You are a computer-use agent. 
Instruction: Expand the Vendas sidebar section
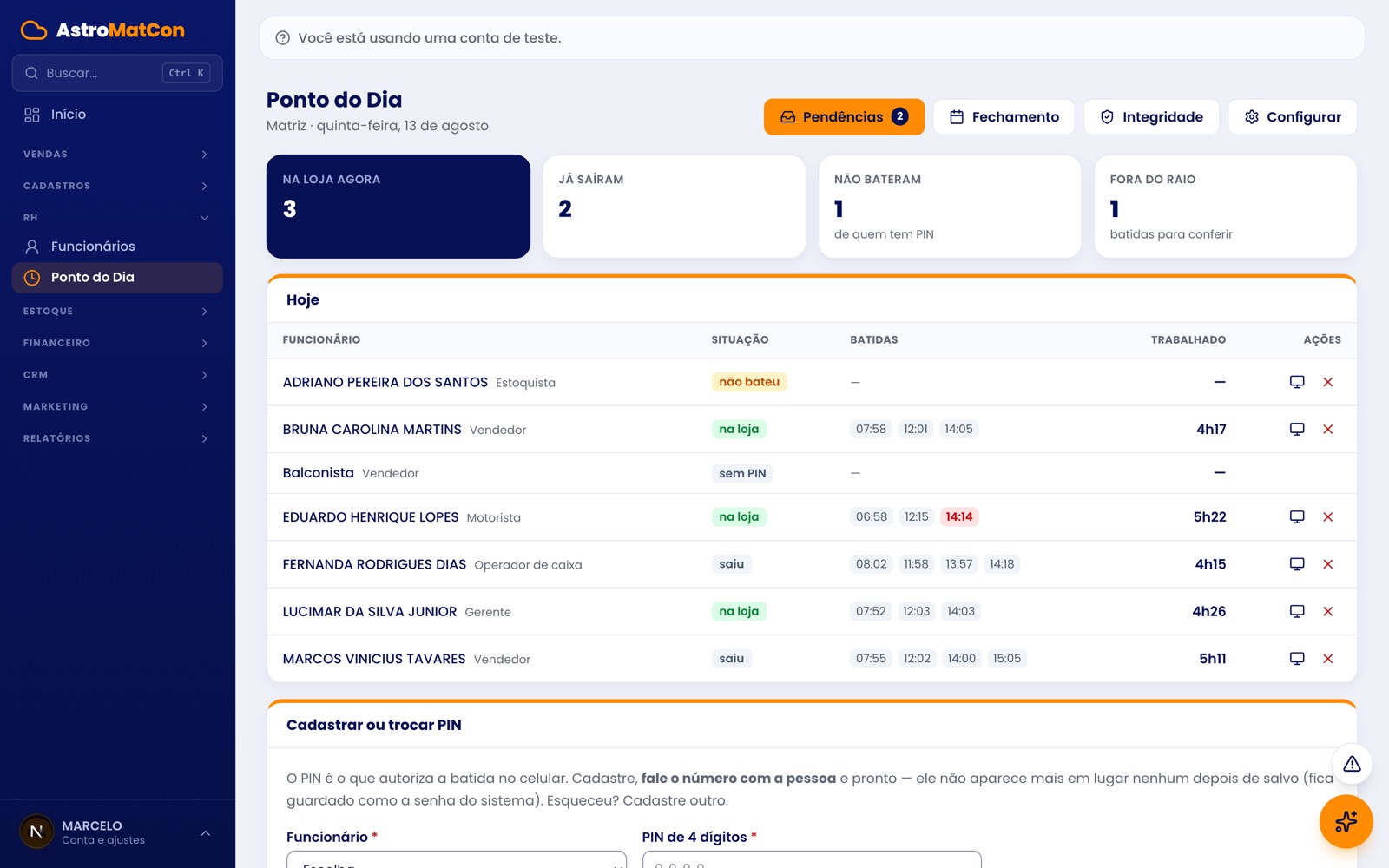117,155
